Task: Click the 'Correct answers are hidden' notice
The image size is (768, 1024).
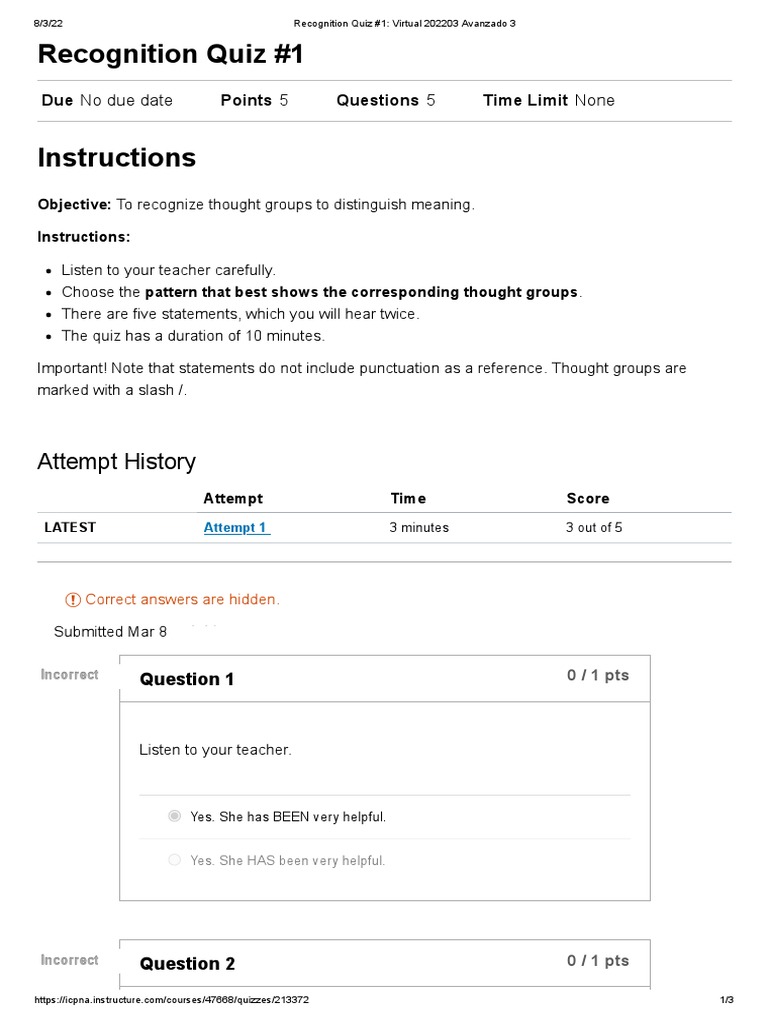Action: (182, 600)
